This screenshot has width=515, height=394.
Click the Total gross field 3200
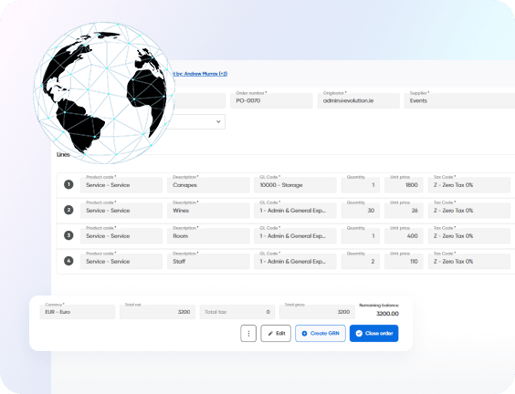click(317, 312)
